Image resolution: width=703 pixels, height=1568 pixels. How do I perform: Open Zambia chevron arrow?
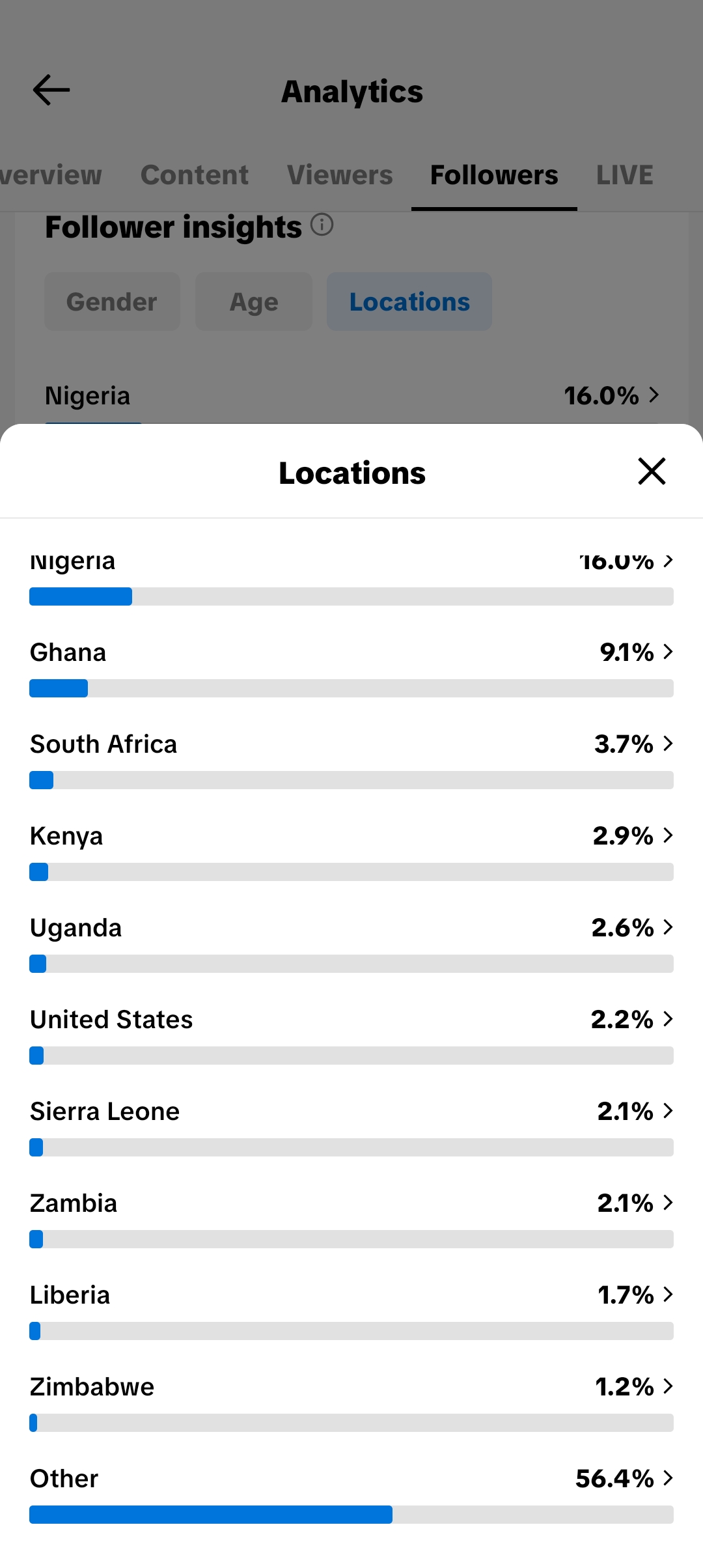click(668, 1203)
